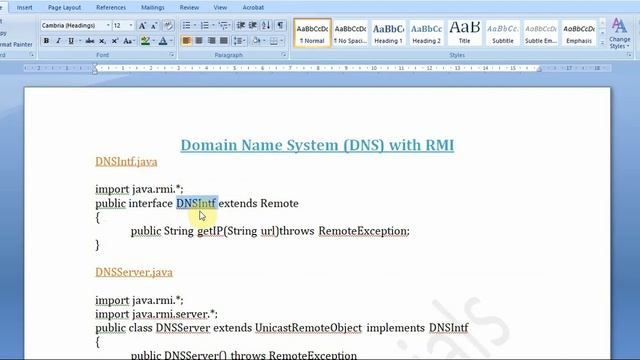Click Borders icon
The width and height of the screenshot is (640, 360).
click(274, 41)
